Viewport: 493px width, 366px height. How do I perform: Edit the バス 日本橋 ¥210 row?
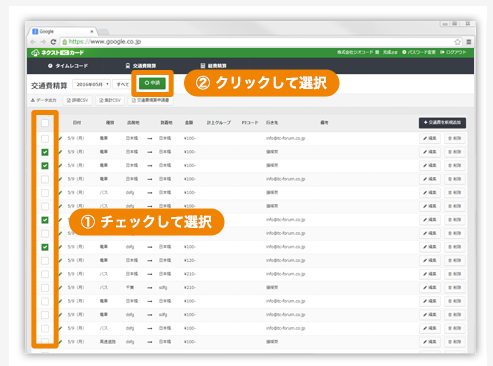[x=430, y=274]
